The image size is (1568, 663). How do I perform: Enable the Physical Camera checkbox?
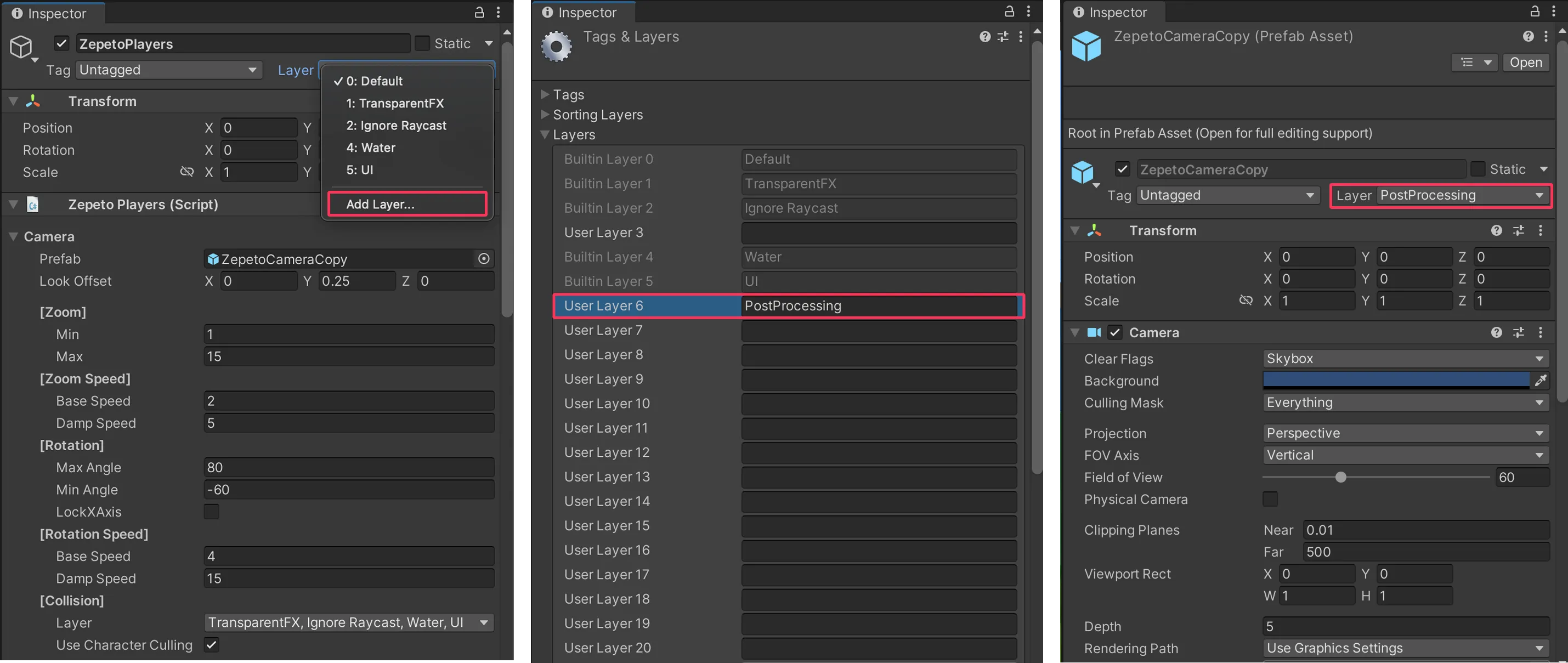pyautogui.click(x=1270, y=499)
